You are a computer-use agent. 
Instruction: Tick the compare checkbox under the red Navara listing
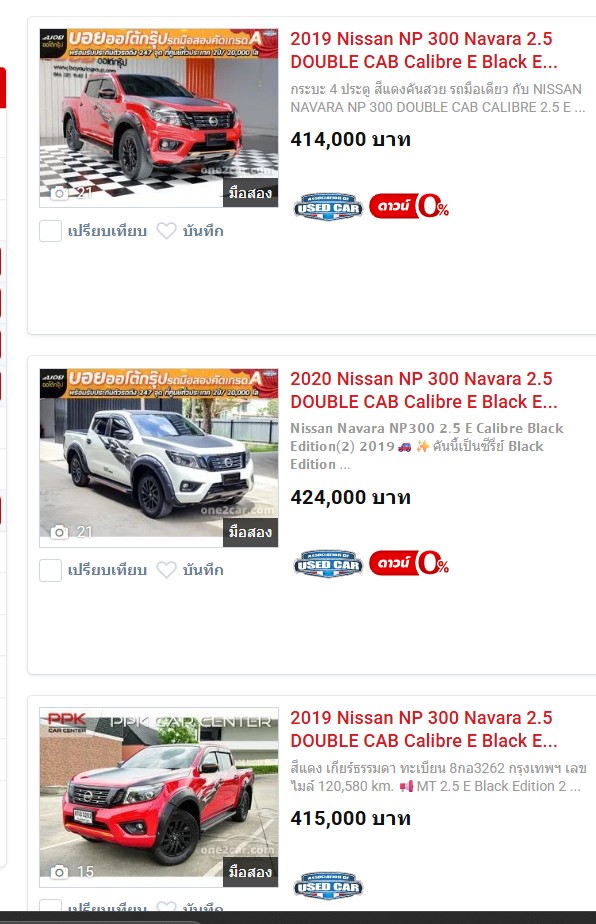click(50, 230)
